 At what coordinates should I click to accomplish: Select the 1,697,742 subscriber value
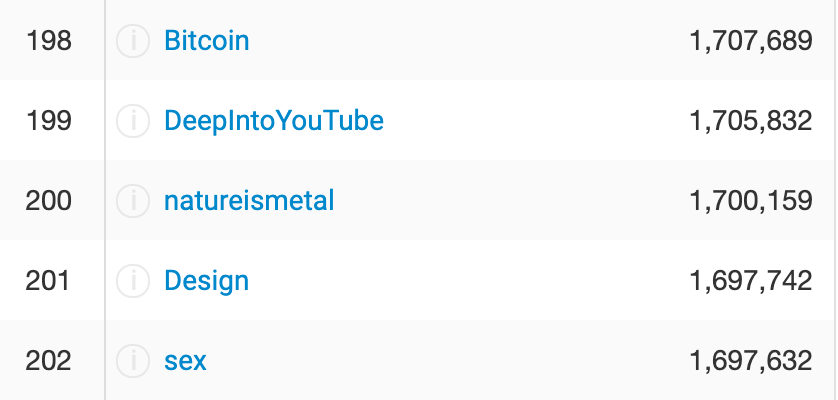tap(751, 281)
